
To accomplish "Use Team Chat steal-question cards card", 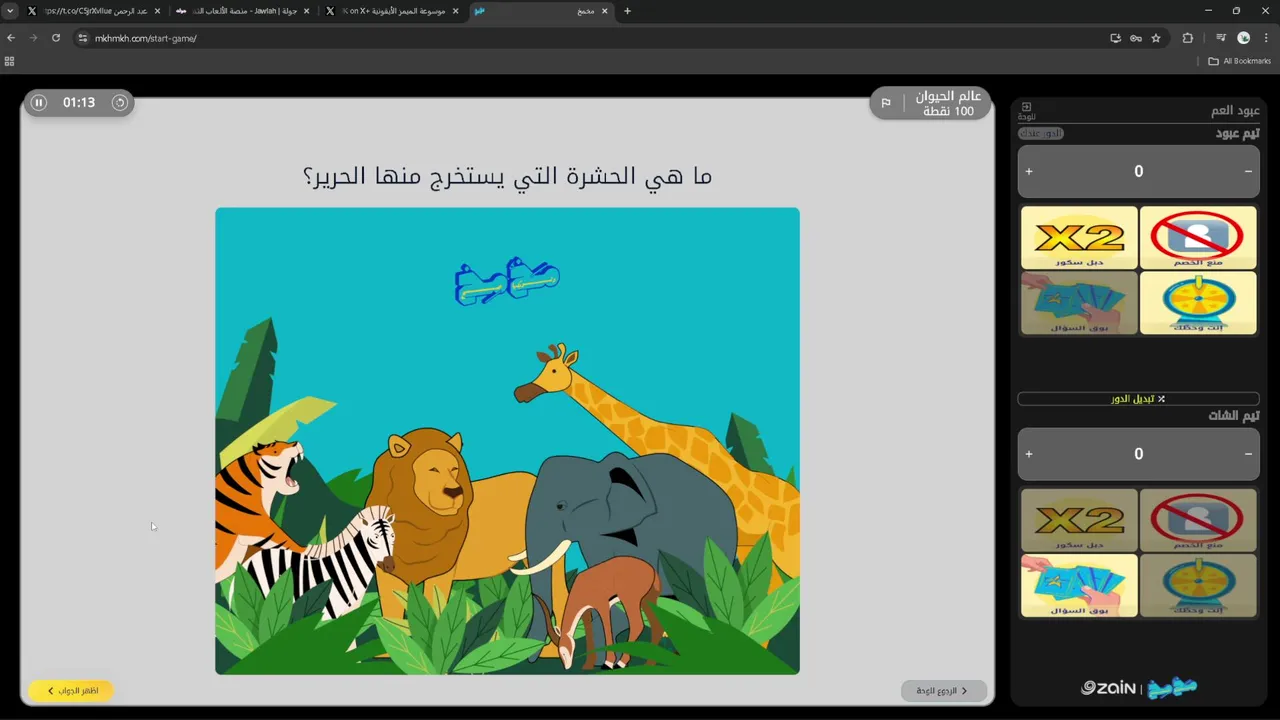I will [1079, 585].
